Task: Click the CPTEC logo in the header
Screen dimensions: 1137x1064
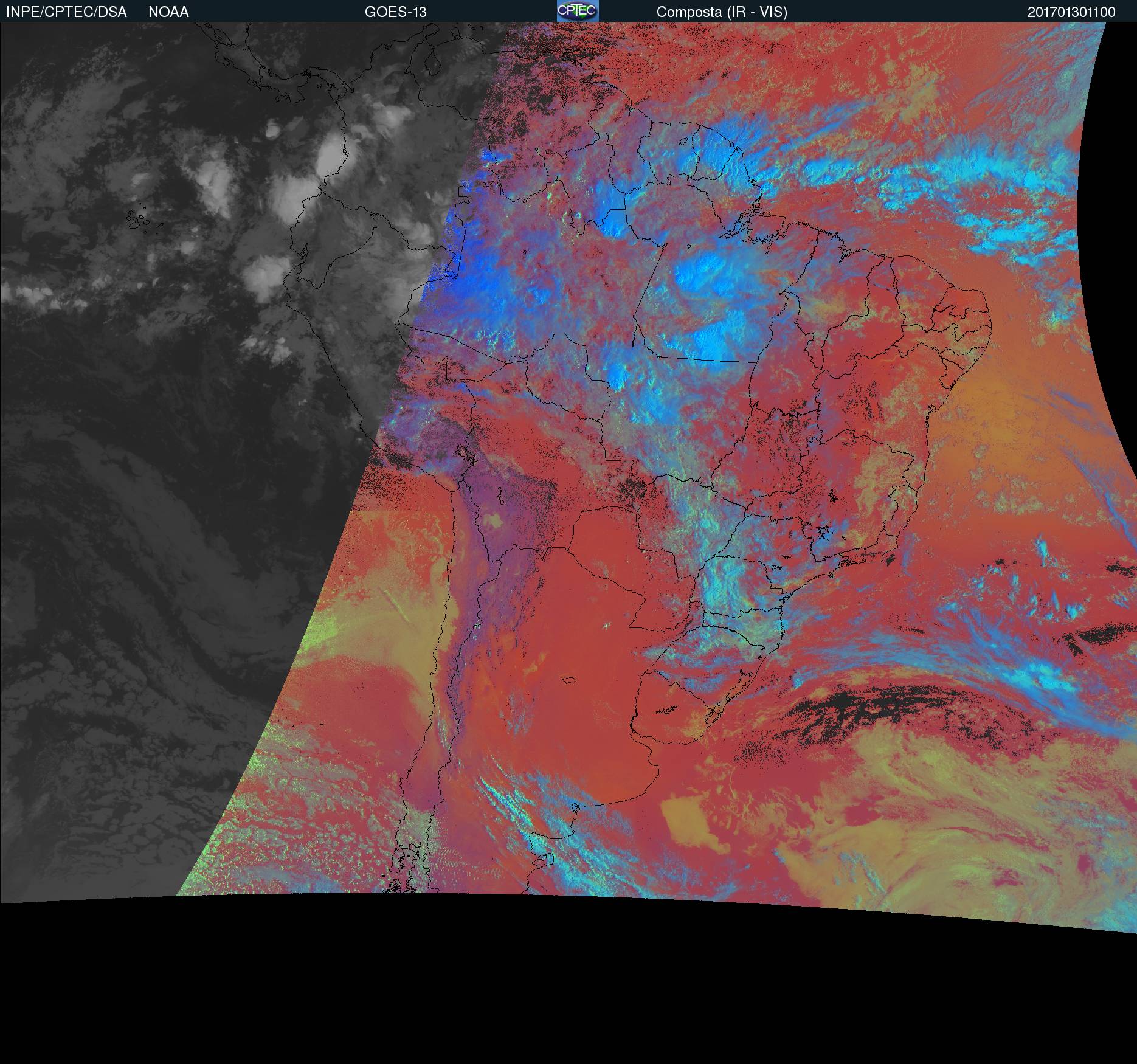Action: click(x=578, y=11)
